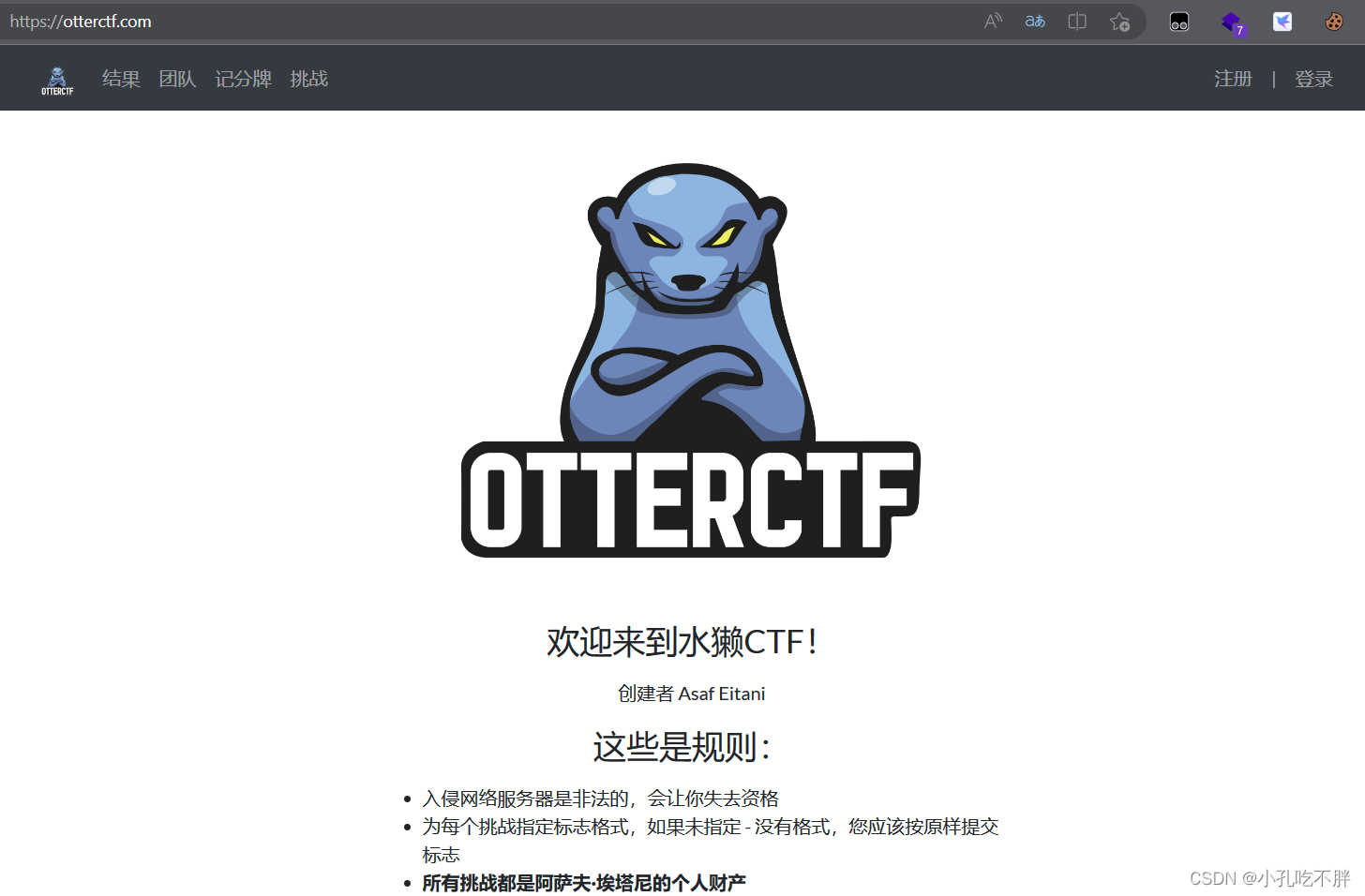This screenshot has height=896, width=1365.
Task: Open the 团队 navigation item
Action: (177, 79)
